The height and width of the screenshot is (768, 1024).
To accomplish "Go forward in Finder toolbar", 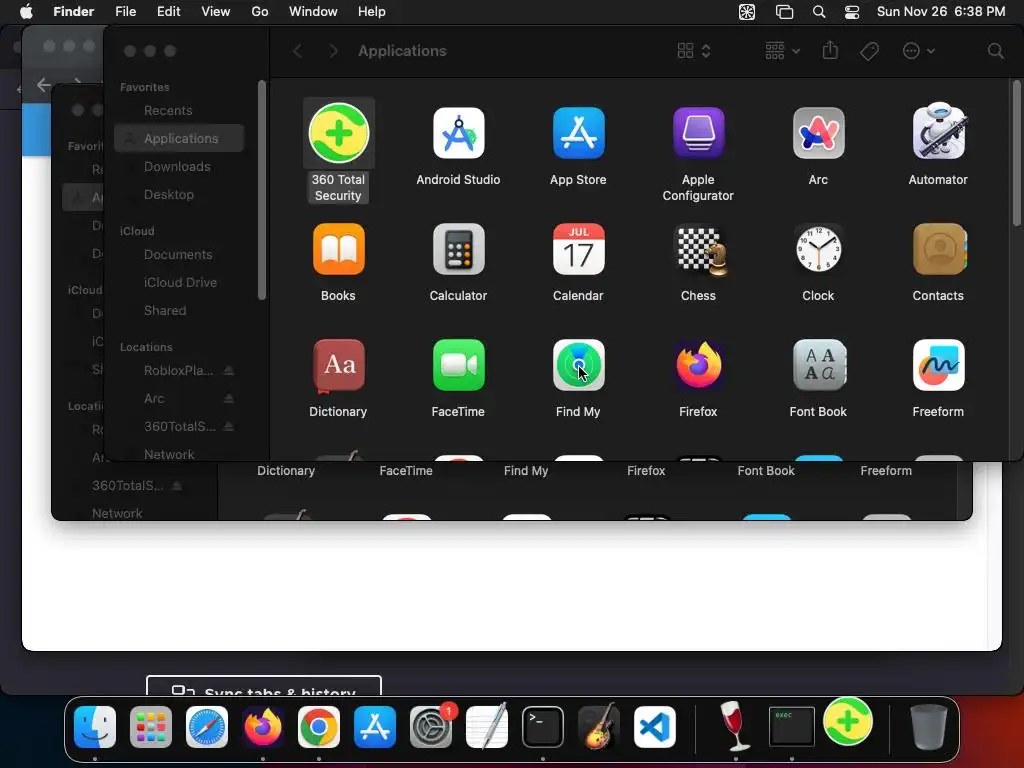I will (333, 51).
